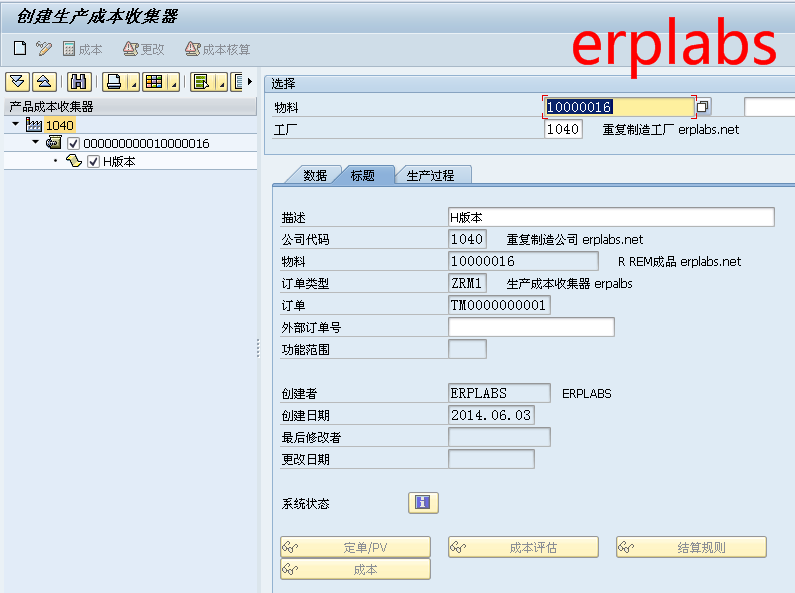Click the 最后修改者 field
The image size is (795, 593).
click(499, 437)
